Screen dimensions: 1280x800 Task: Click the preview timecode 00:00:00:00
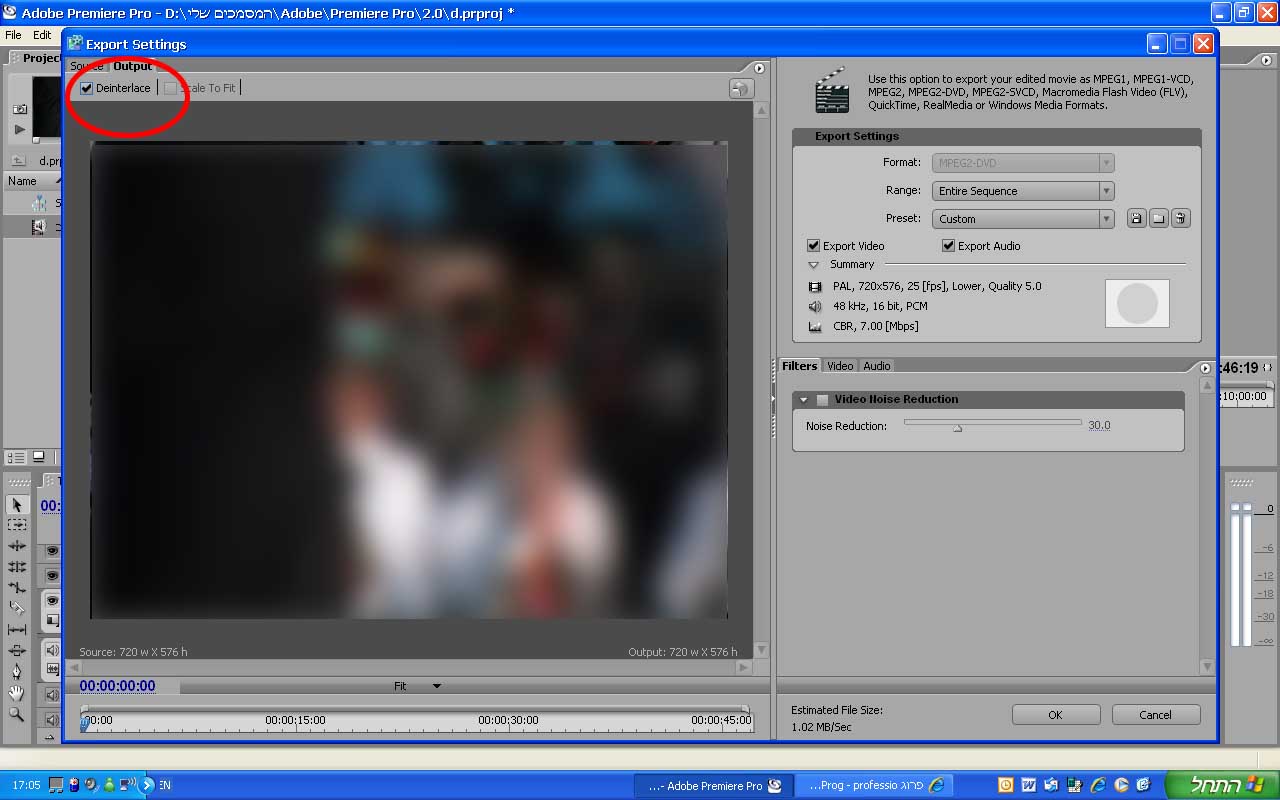(118, 686)
